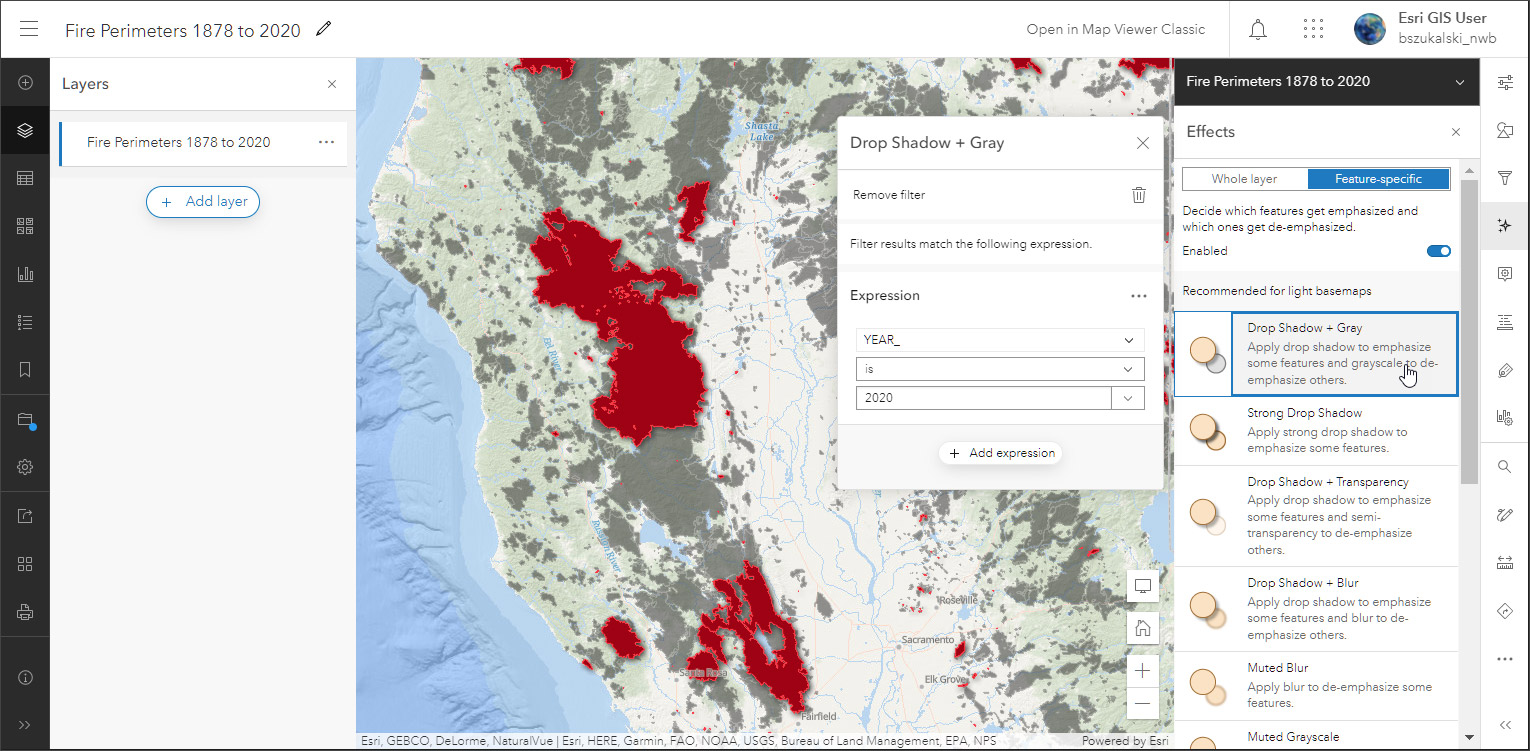Click Remove filter
The height and width of the screenshot is (751, 1530).
pos(889,195)
